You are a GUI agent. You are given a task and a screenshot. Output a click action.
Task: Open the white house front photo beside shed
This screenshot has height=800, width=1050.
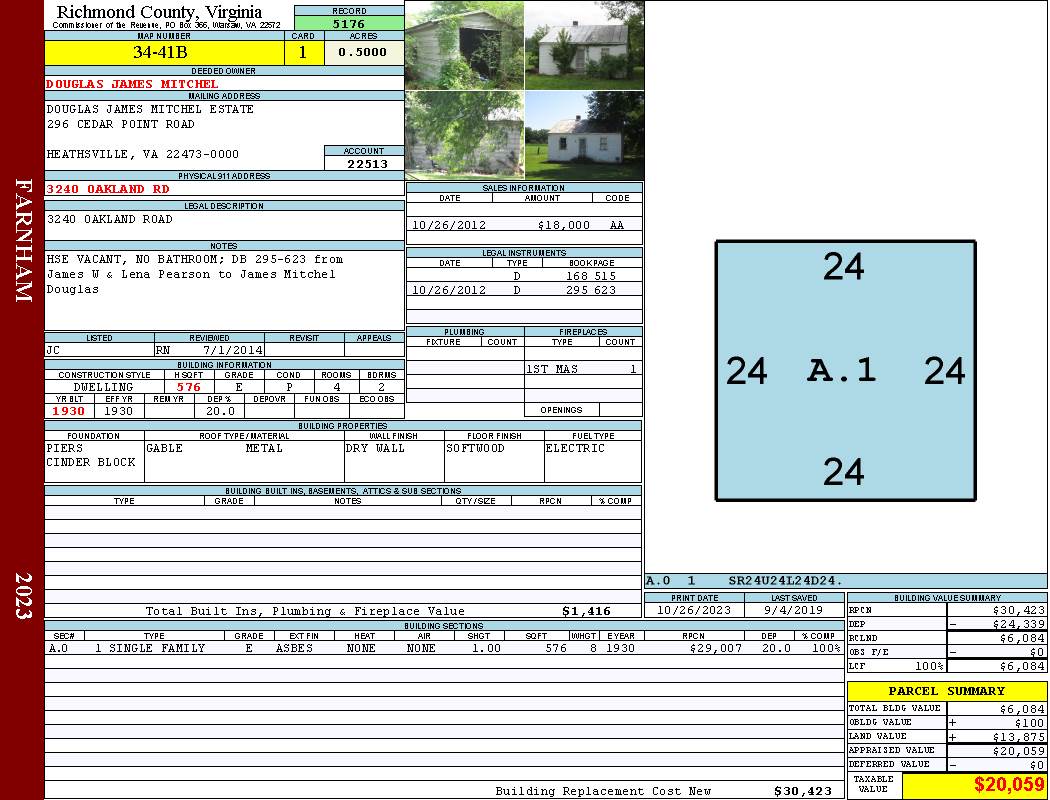(584, 45)
